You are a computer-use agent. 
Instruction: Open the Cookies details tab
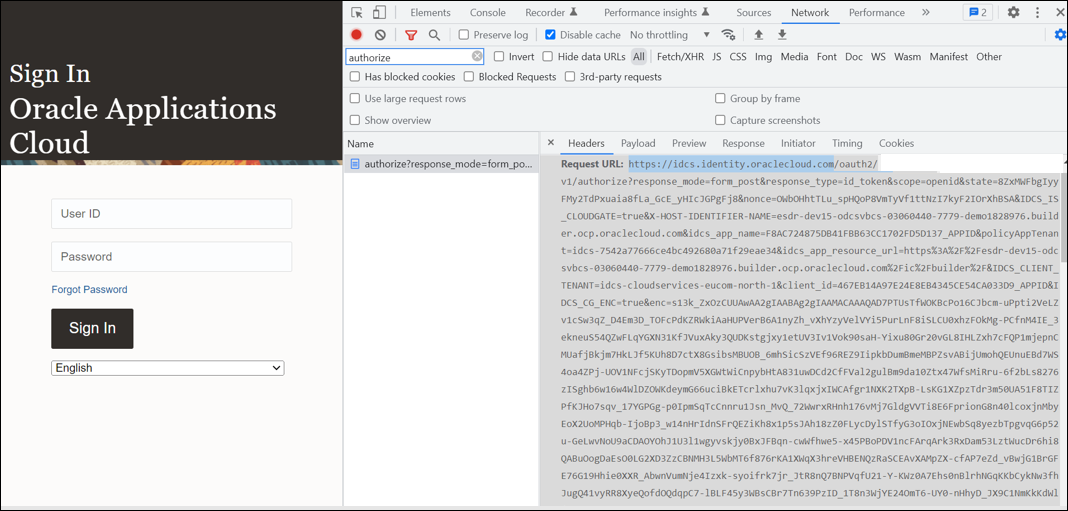point(896,143)
